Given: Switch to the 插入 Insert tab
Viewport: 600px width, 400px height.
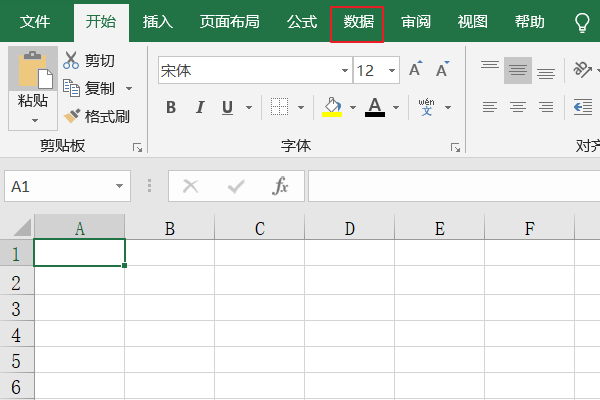Looking at the screenshot, I should click(158, 22).
